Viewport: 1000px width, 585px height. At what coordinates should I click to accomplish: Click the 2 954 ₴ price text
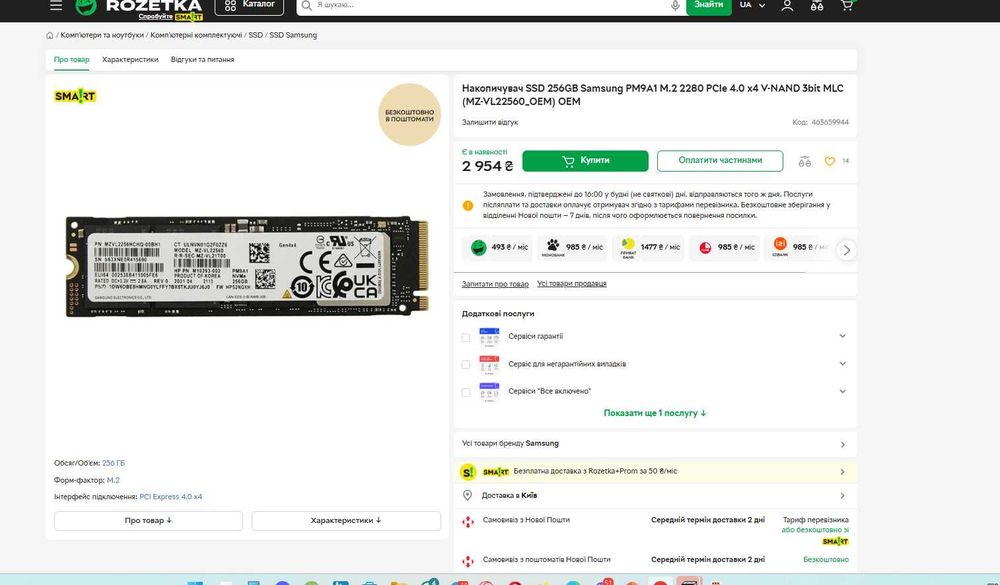(487, 167)
